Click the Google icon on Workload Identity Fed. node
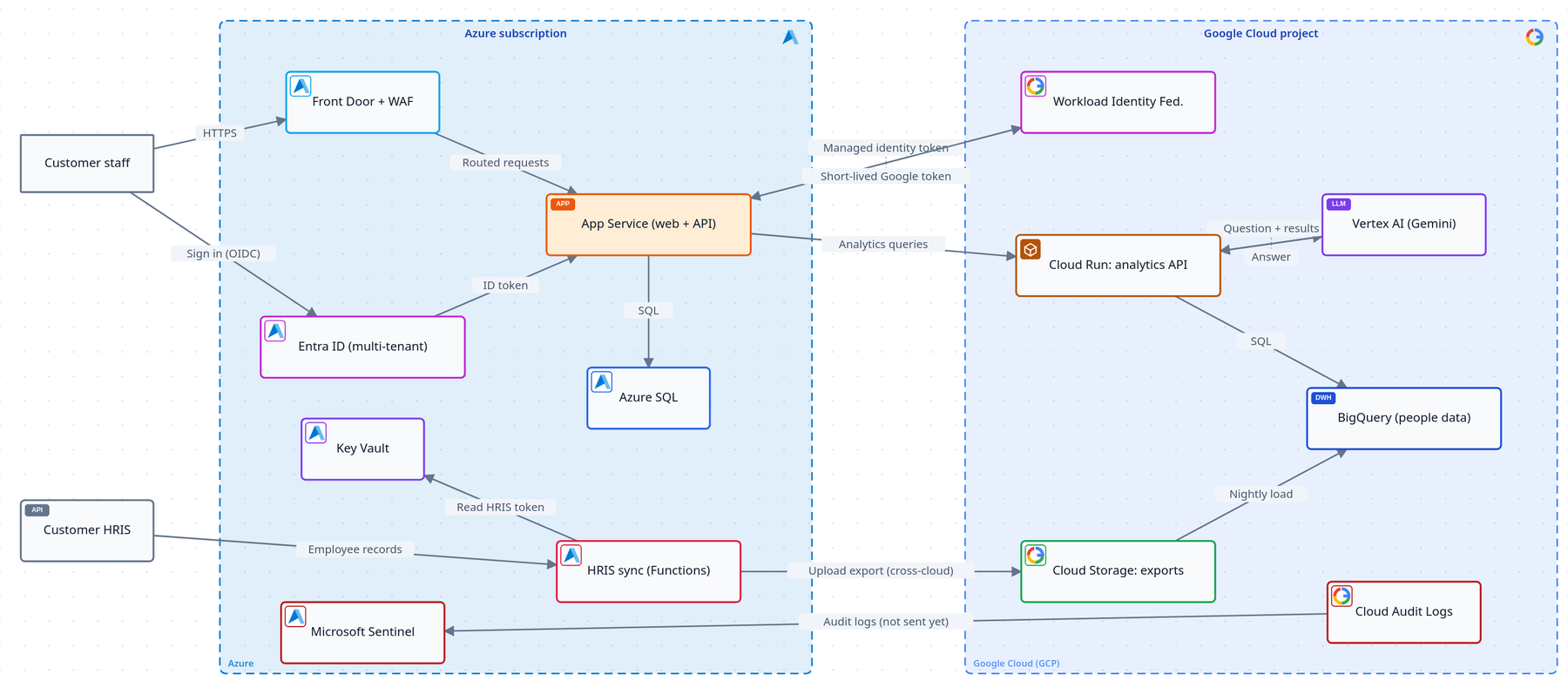The image size is (1568, 694). [1036, 86]
